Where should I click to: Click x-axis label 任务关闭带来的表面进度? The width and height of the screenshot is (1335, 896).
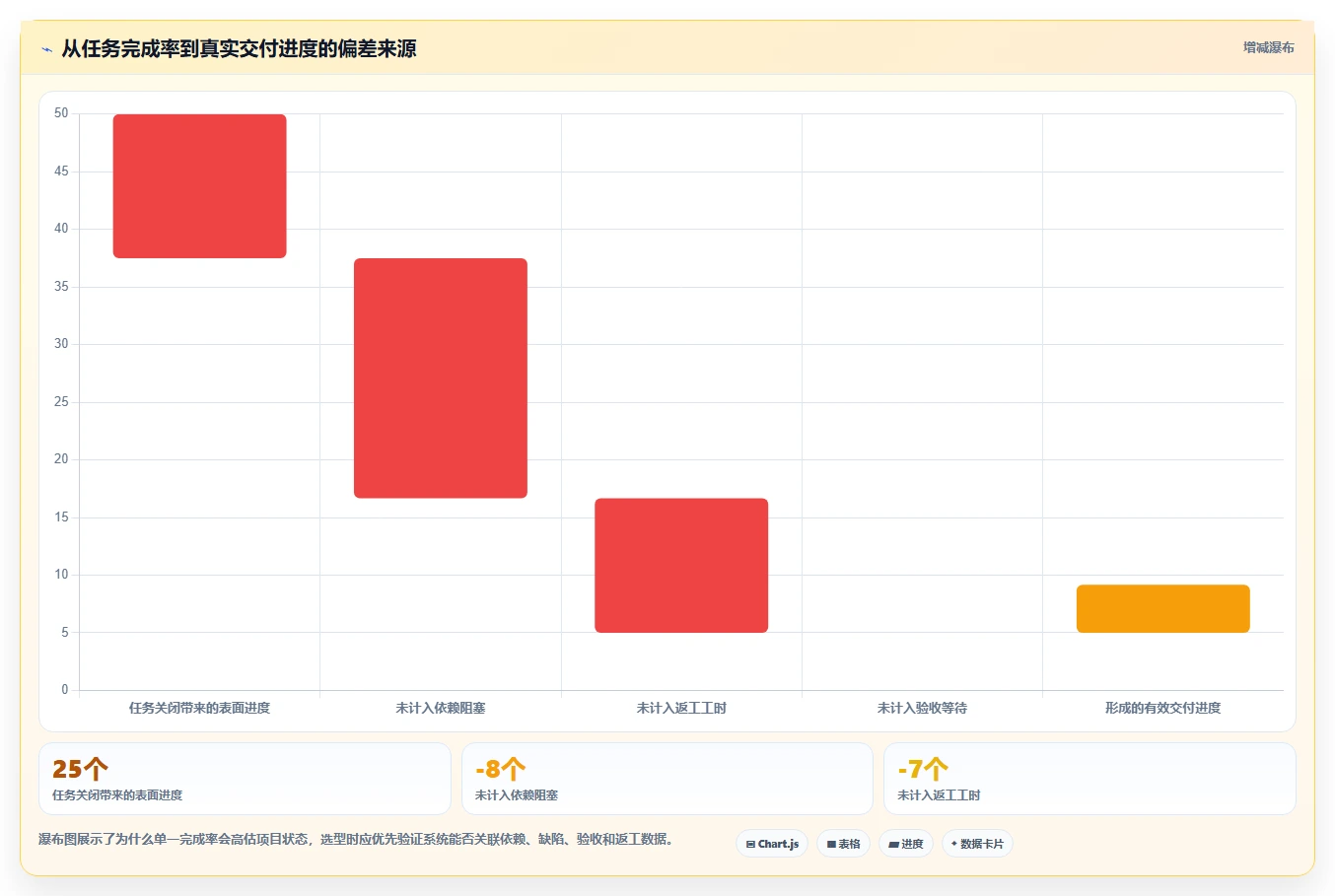199,708
